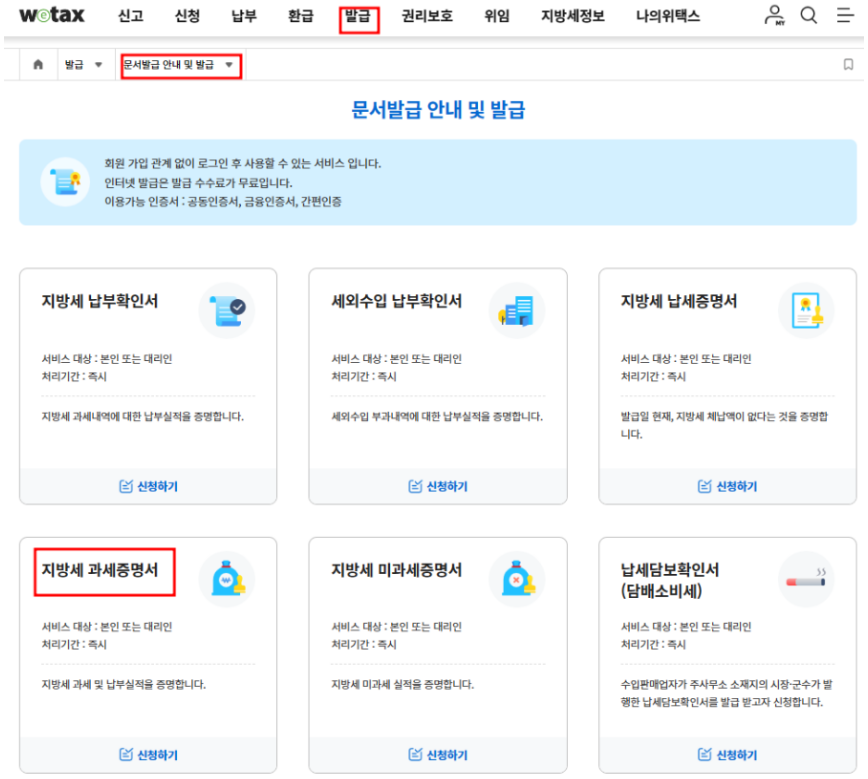The image size is (868, 779).
Task: Click the wetax logo
Action: (x=51, y=15)
